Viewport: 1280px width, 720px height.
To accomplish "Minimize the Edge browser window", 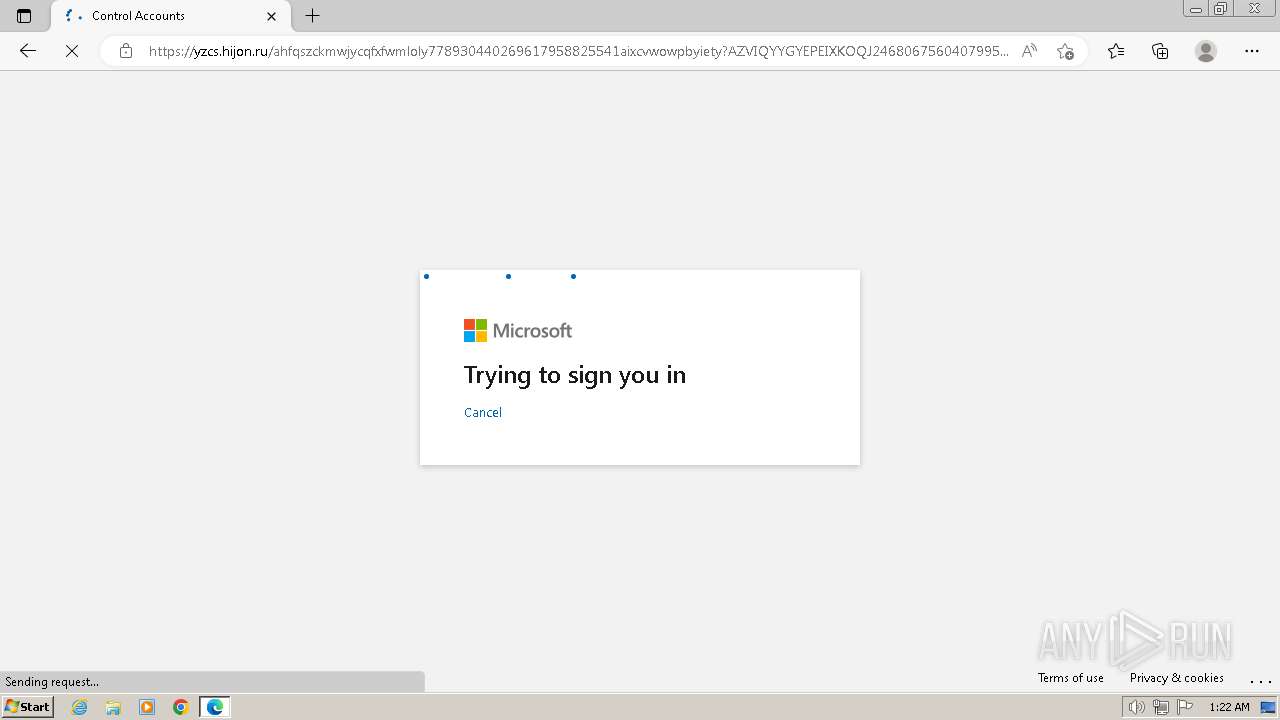I will pyautogui.click(x=1196, y=8).
